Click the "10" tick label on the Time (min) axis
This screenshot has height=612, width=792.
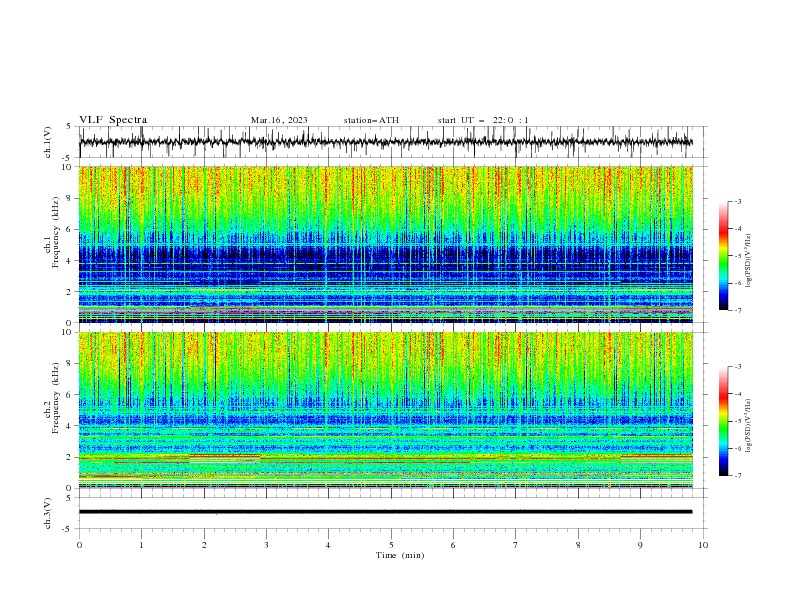coord(703,545)
